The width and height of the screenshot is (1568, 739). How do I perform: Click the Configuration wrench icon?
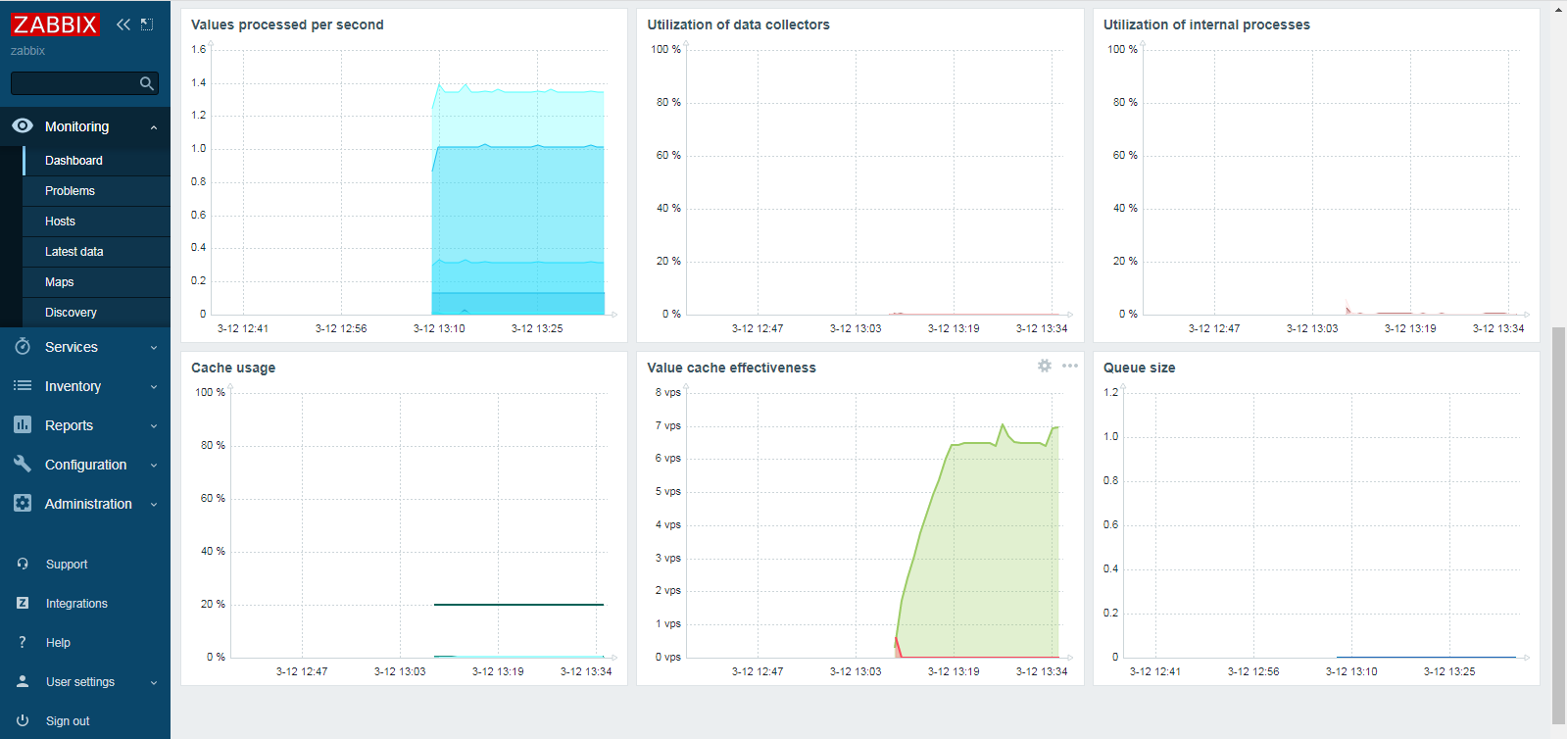pos(23,464)
